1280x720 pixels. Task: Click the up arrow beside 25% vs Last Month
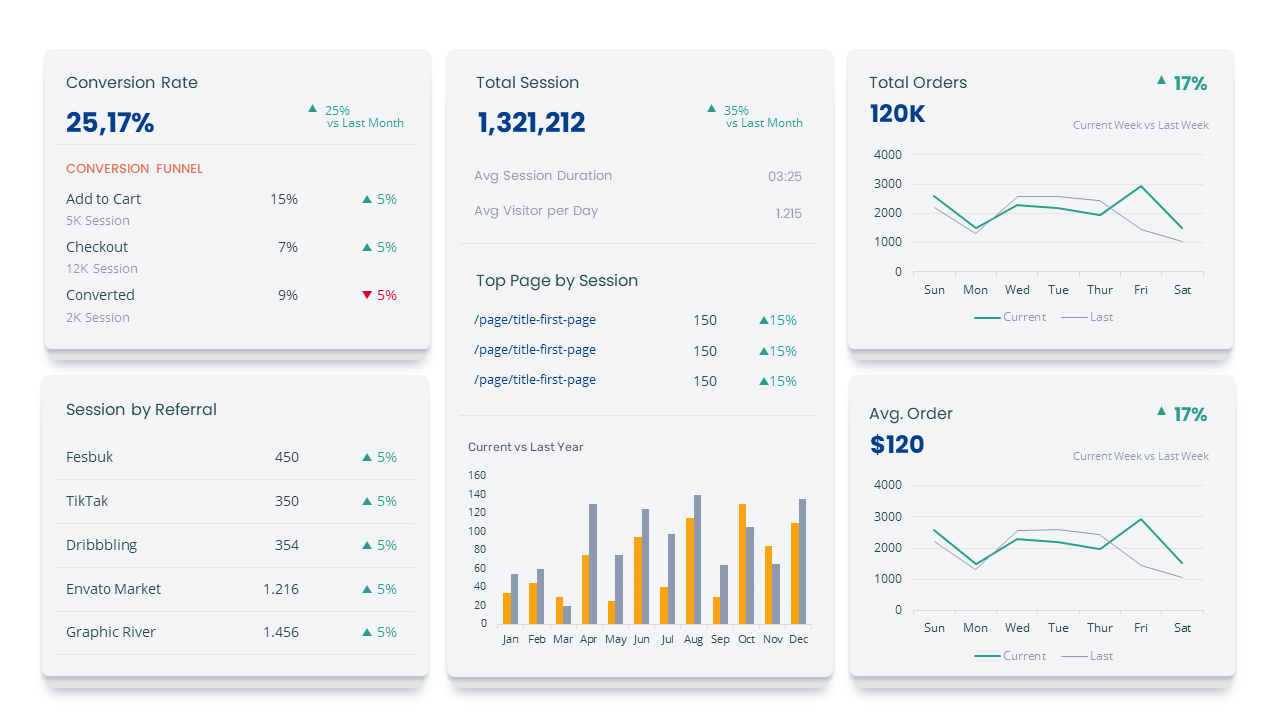point(313,108)
